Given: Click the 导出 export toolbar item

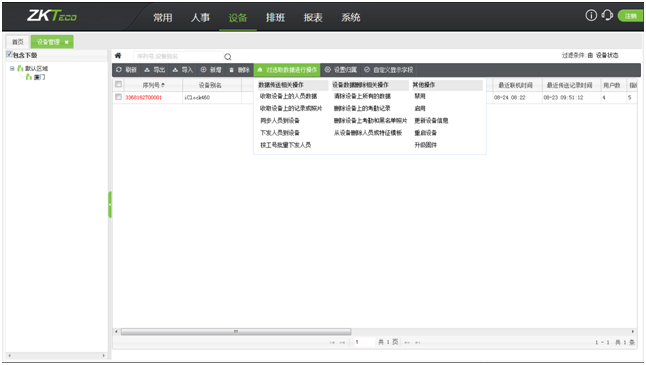Looking at the screenshot, I should (154, 70).
